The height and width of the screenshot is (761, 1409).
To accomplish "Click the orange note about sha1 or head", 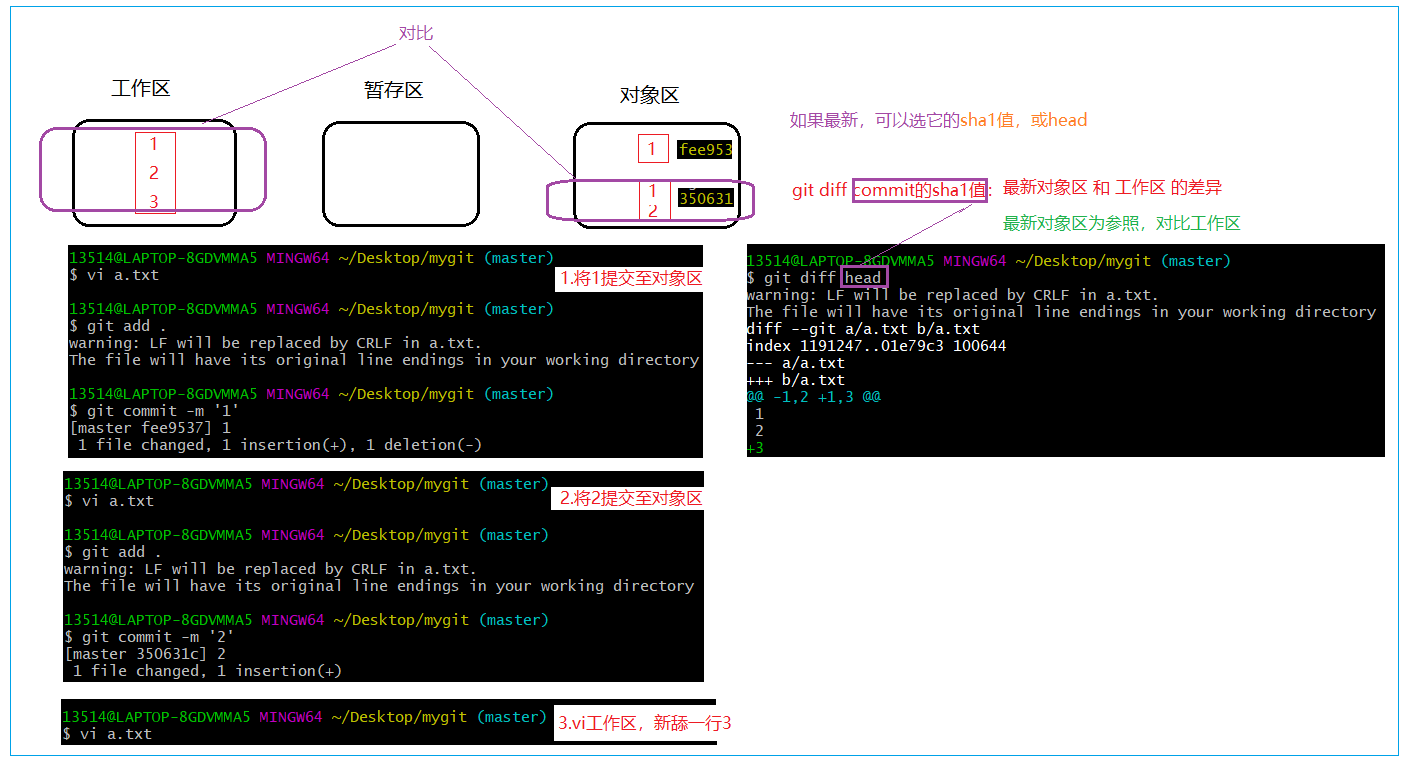I will [x=937, y=120].
